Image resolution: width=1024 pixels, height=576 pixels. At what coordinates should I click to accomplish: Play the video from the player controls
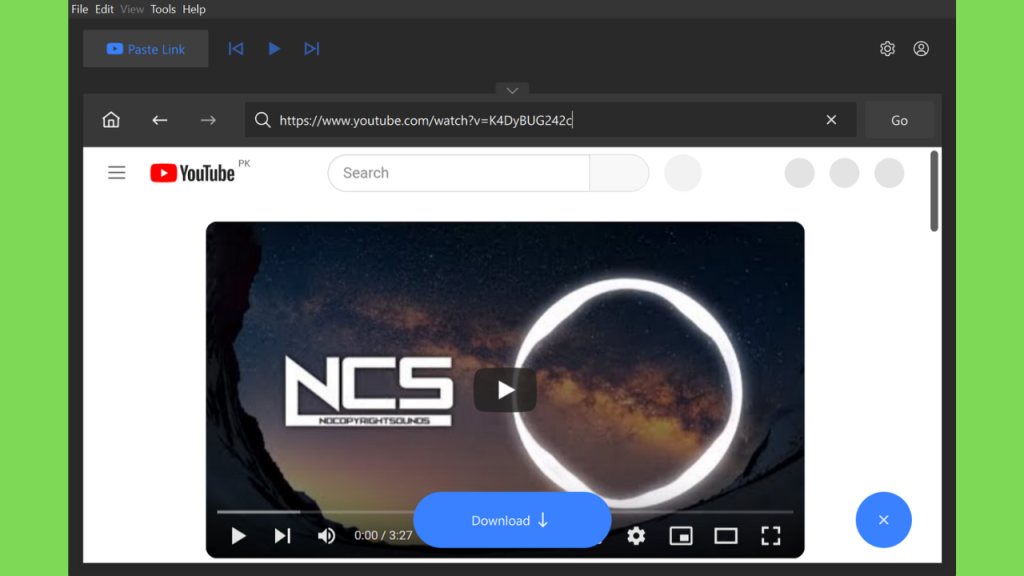(239, 536)
